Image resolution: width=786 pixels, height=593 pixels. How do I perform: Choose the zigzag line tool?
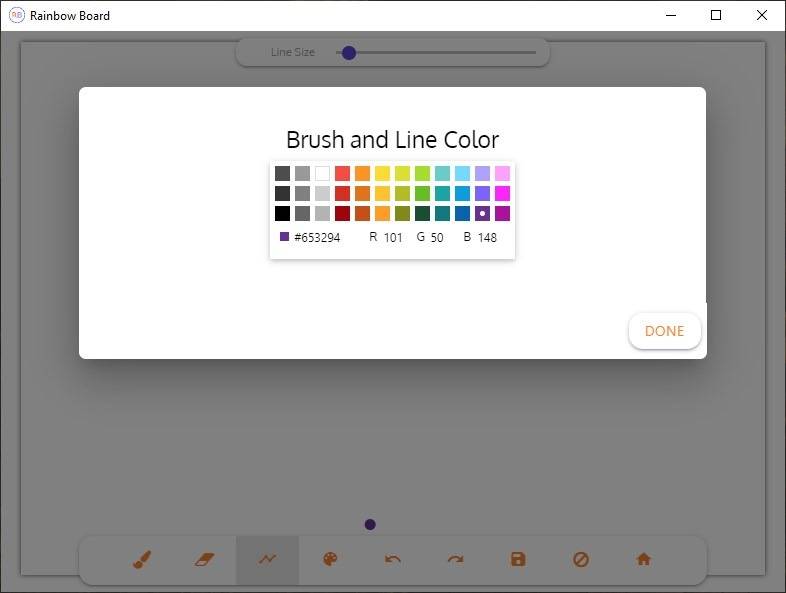tap(267, 559)
